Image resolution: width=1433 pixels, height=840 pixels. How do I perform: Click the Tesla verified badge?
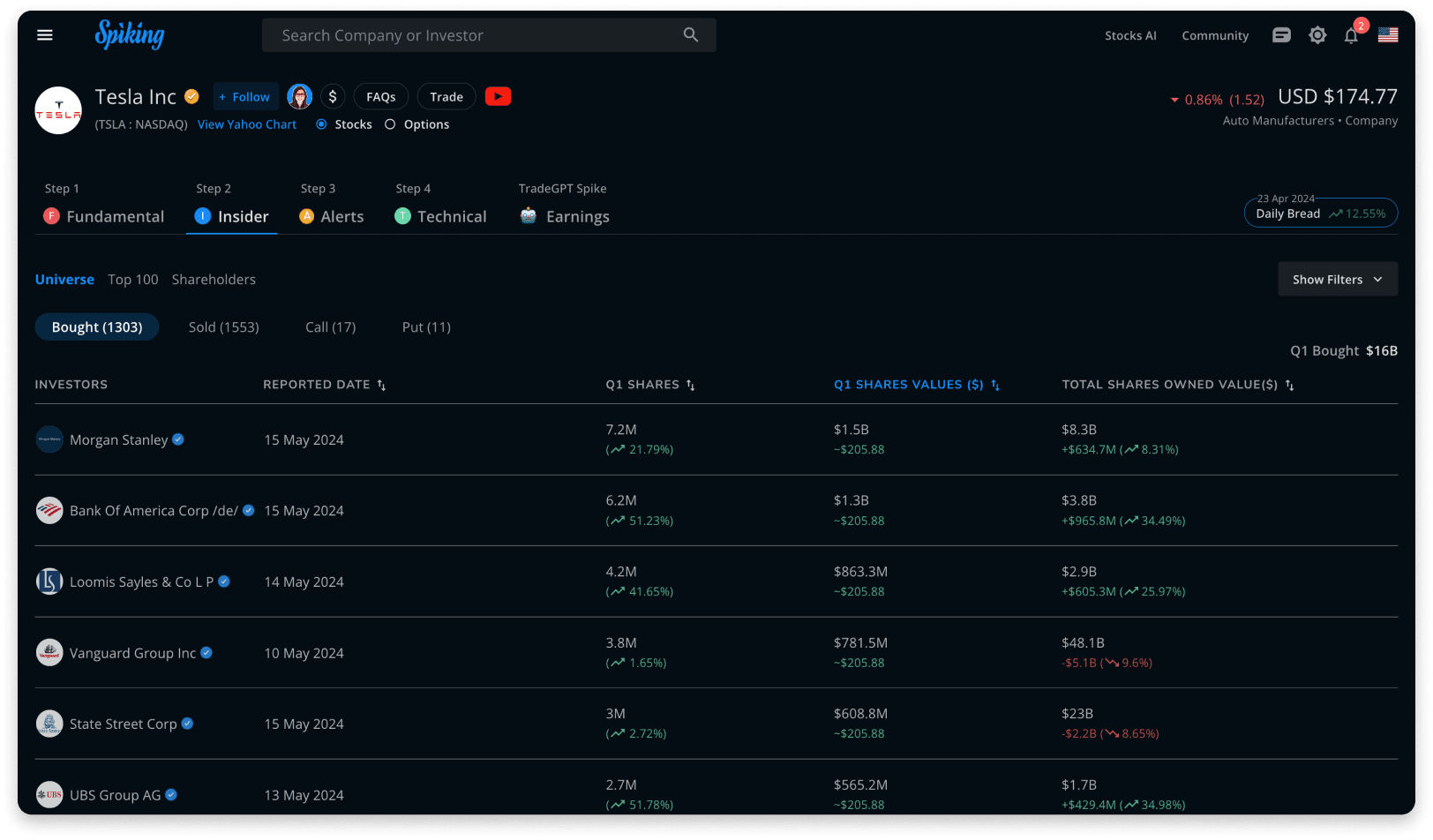[x=191, y=96]
